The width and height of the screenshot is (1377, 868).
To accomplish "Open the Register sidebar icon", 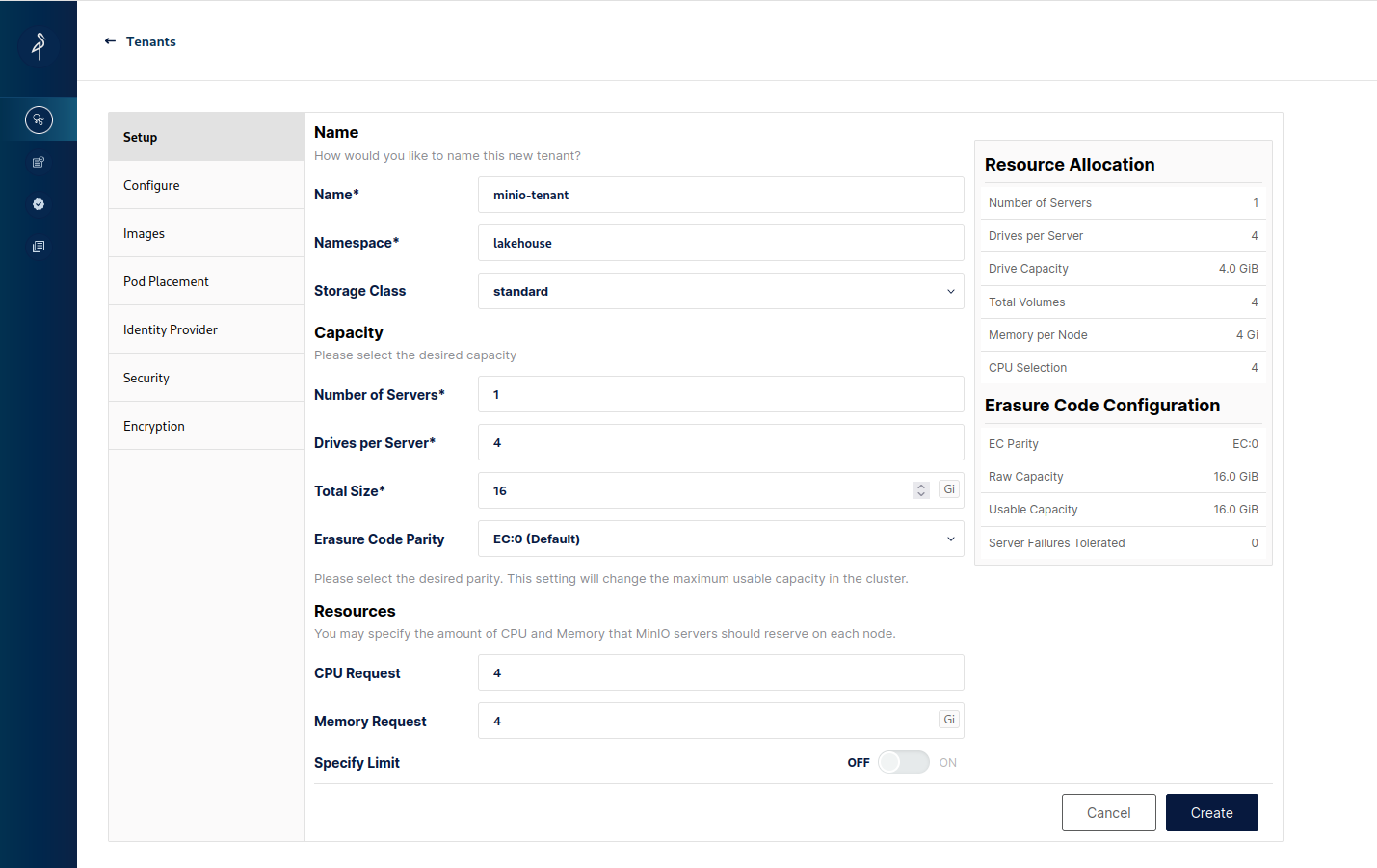I will [39, 162].
